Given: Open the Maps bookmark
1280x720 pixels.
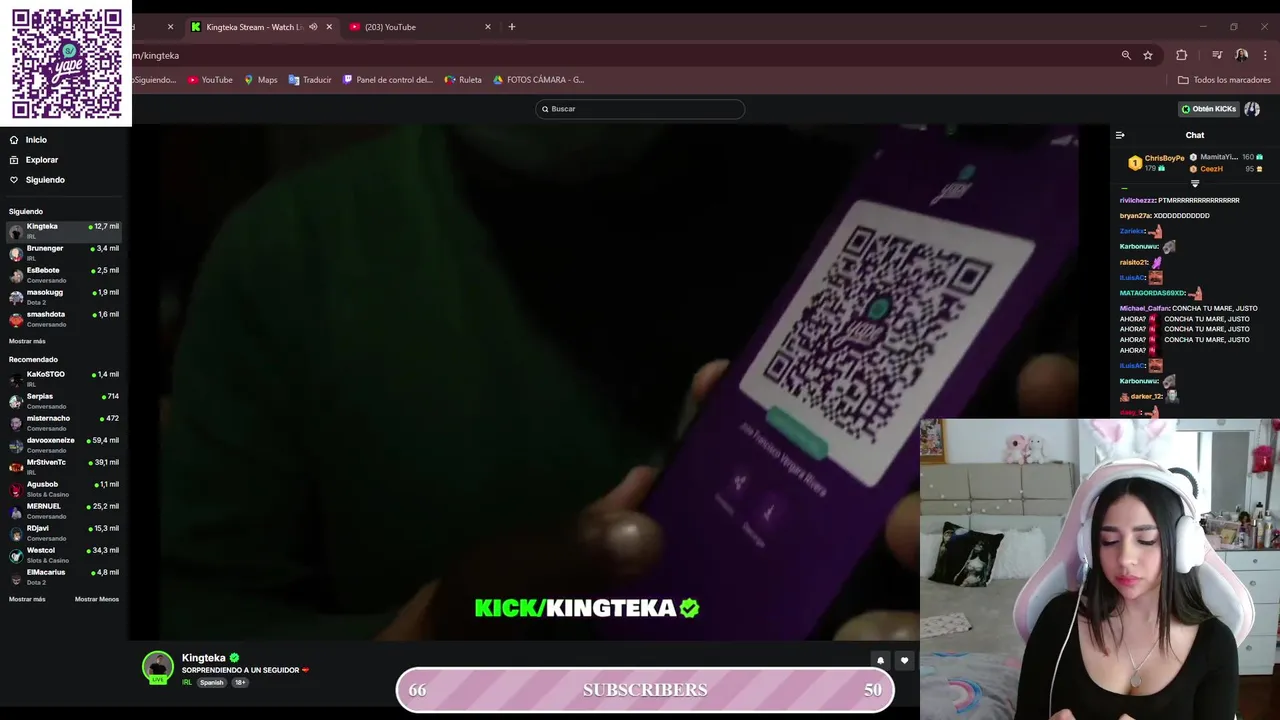Looking at the screenshot, I should (x=261, y=80).
